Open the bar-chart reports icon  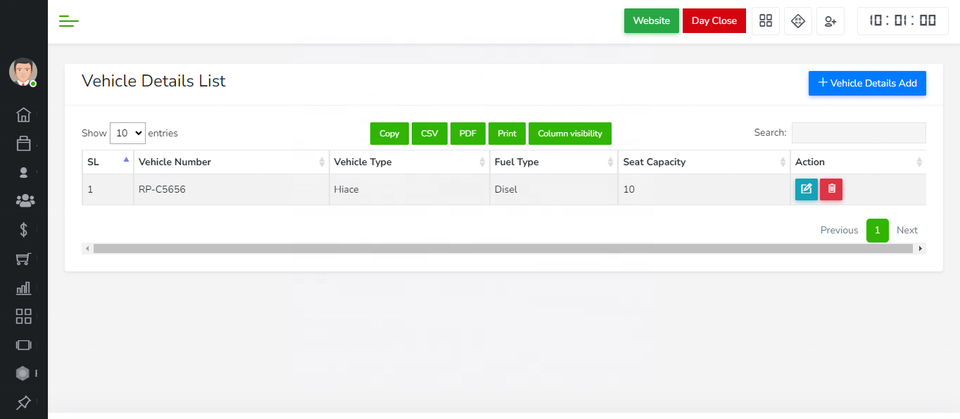tap(23, 287)
